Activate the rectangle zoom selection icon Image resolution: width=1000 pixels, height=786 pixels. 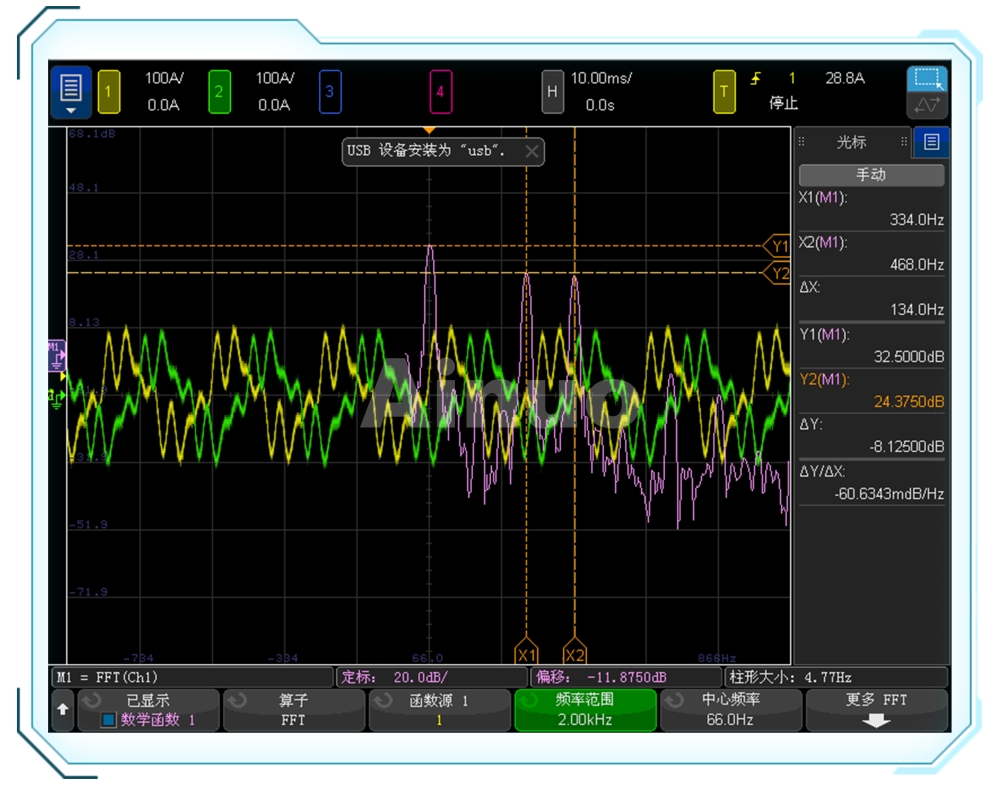[x=927, y=80]
